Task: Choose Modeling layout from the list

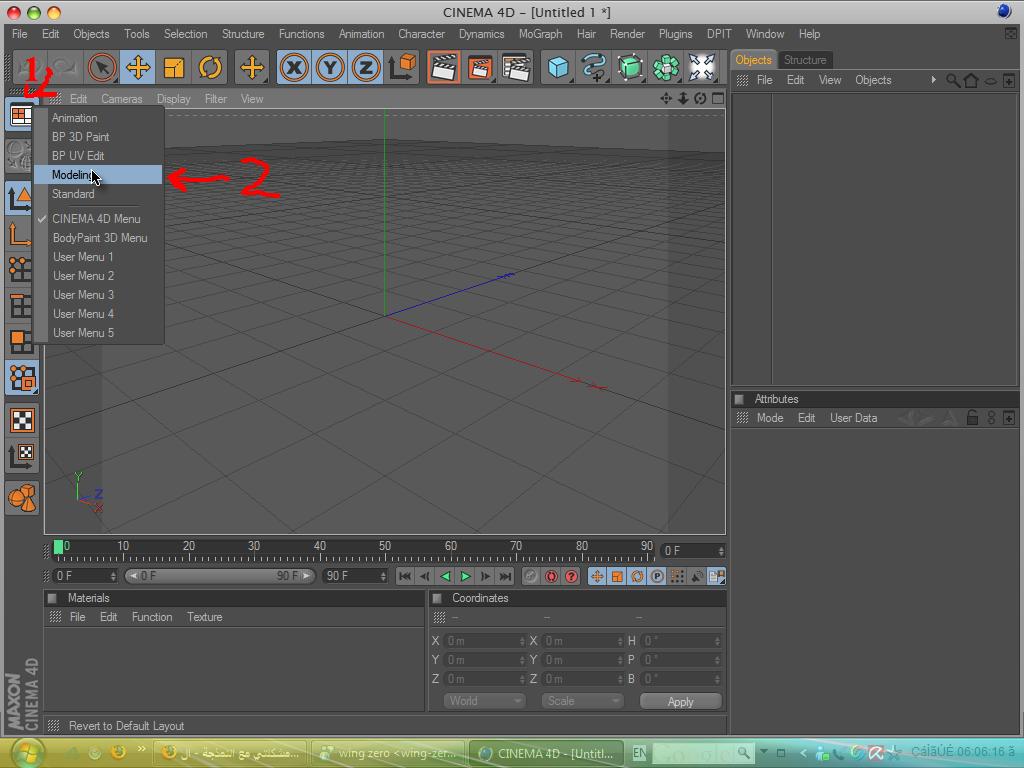Action: click(98, 174)
